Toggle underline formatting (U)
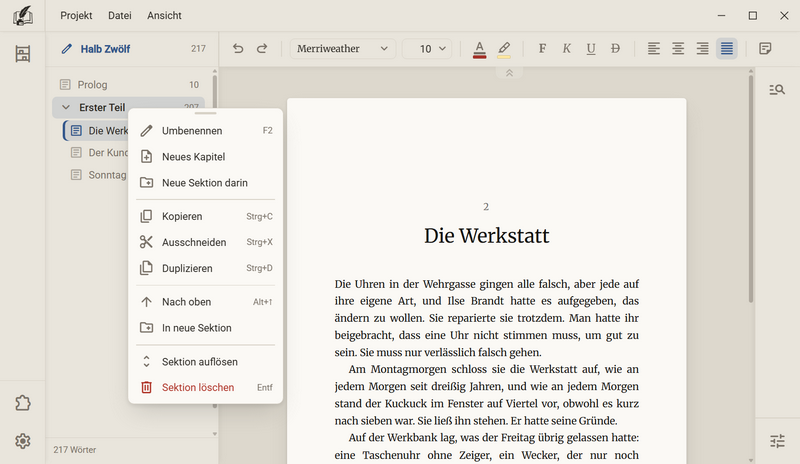800x464 pixels. 591,48
